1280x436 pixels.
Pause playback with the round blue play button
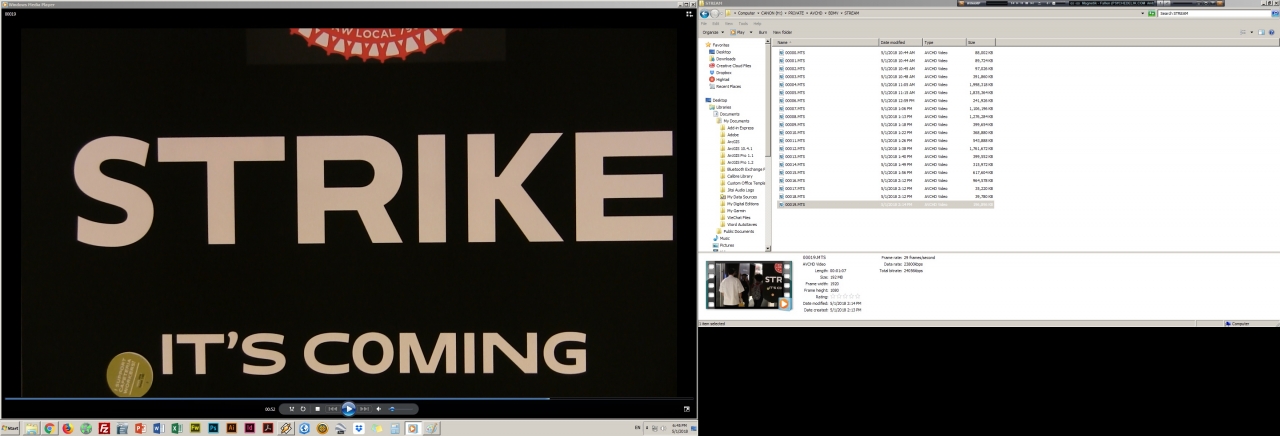tap(348, 408)
